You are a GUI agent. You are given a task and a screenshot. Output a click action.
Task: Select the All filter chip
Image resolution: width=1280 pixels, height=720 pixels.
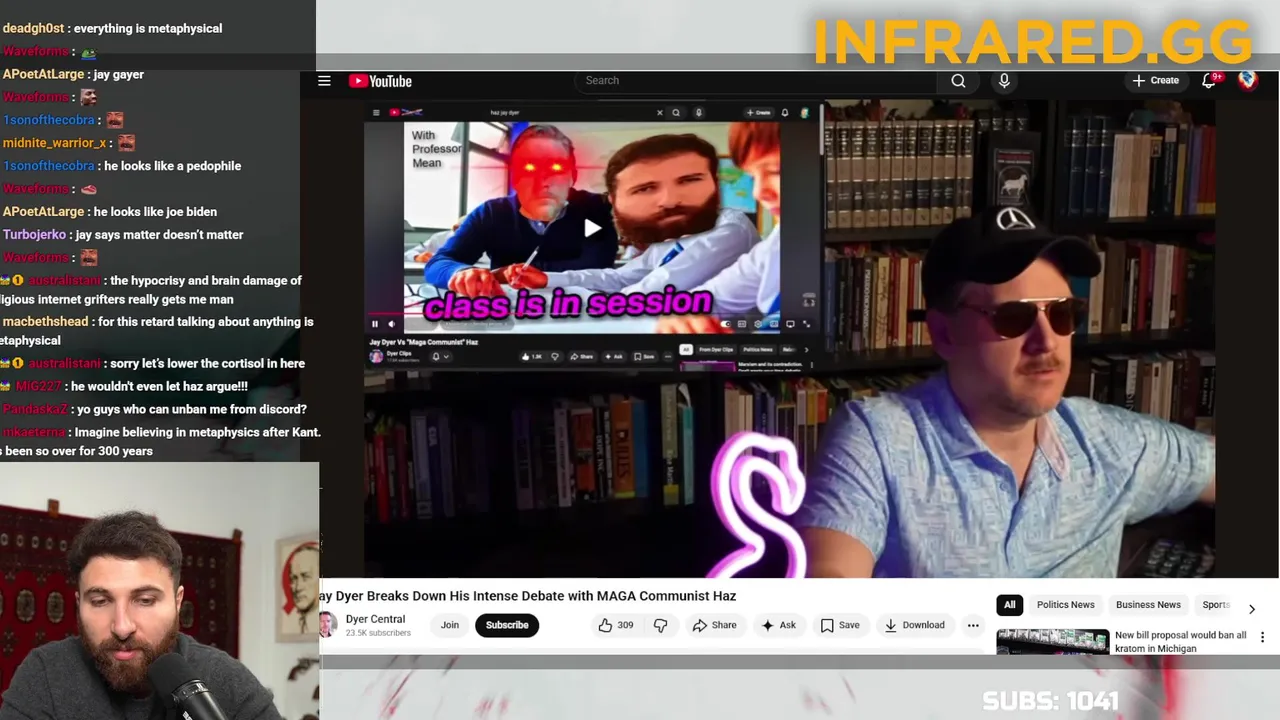coord(1010,605)
